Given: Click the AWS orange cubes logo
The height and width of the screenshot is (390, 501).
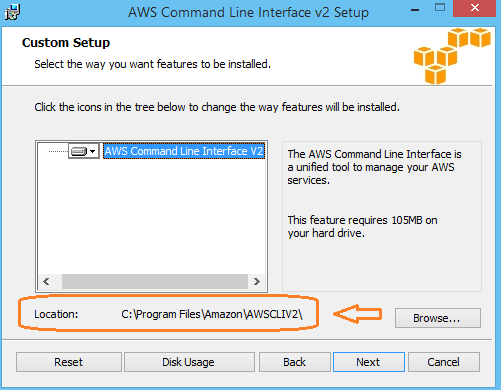Looking at the screenshot, I should point(452,56).
